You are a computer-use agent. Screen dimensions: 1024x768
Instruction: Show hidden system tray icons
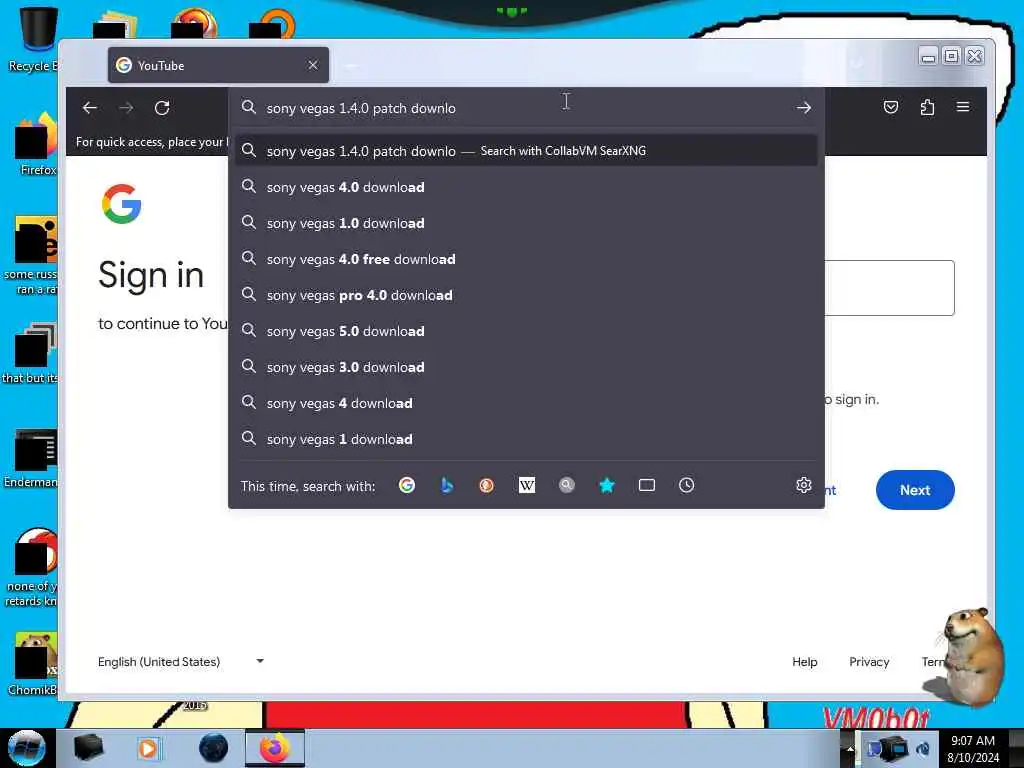(850, 748)
